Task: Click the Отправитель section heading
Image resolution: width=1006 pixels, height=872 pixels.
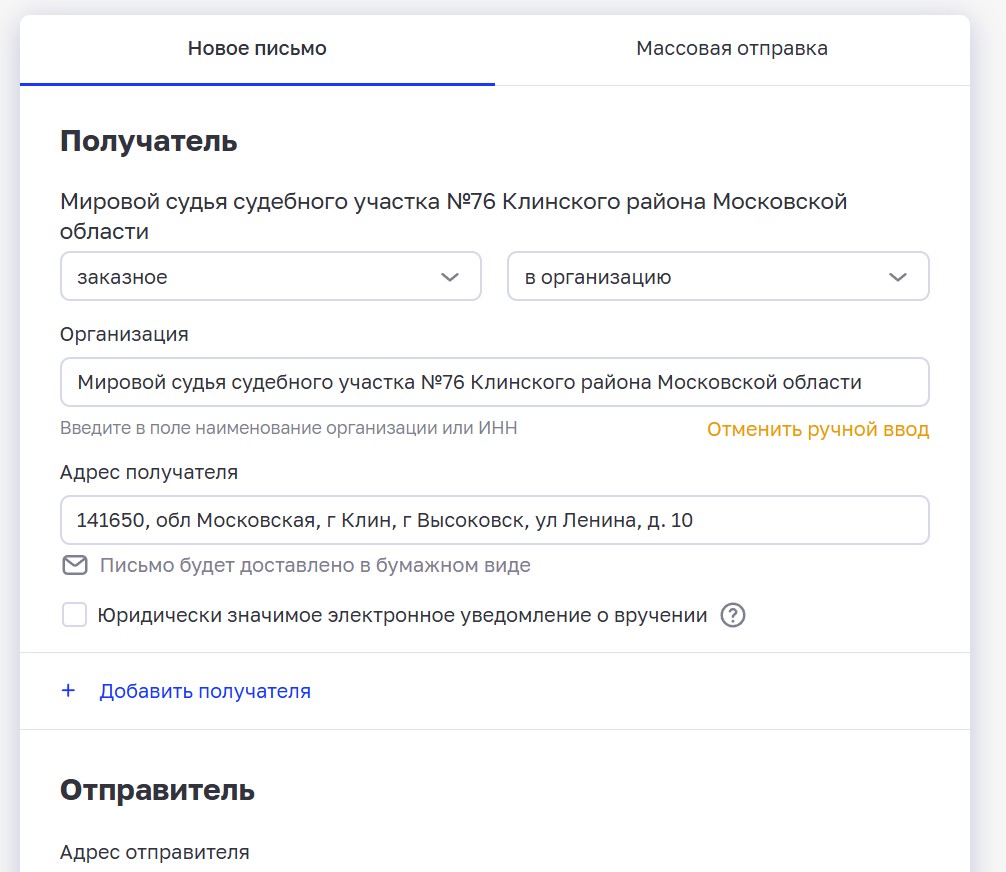Action: pyautogui.click(x=157, y=791)
